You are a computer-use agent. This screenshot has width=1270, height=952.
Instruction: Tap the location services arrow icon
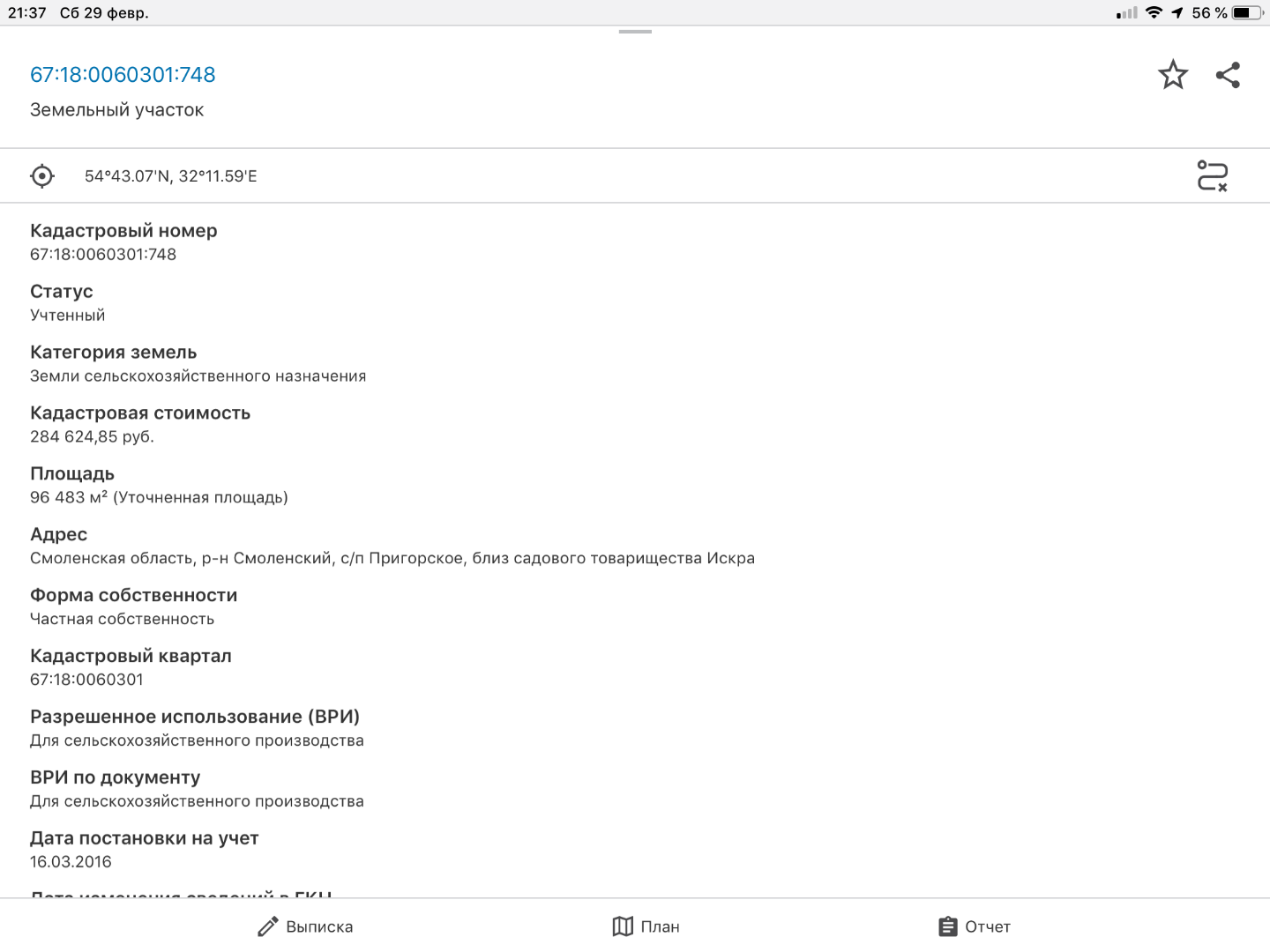click(1177, 12)
